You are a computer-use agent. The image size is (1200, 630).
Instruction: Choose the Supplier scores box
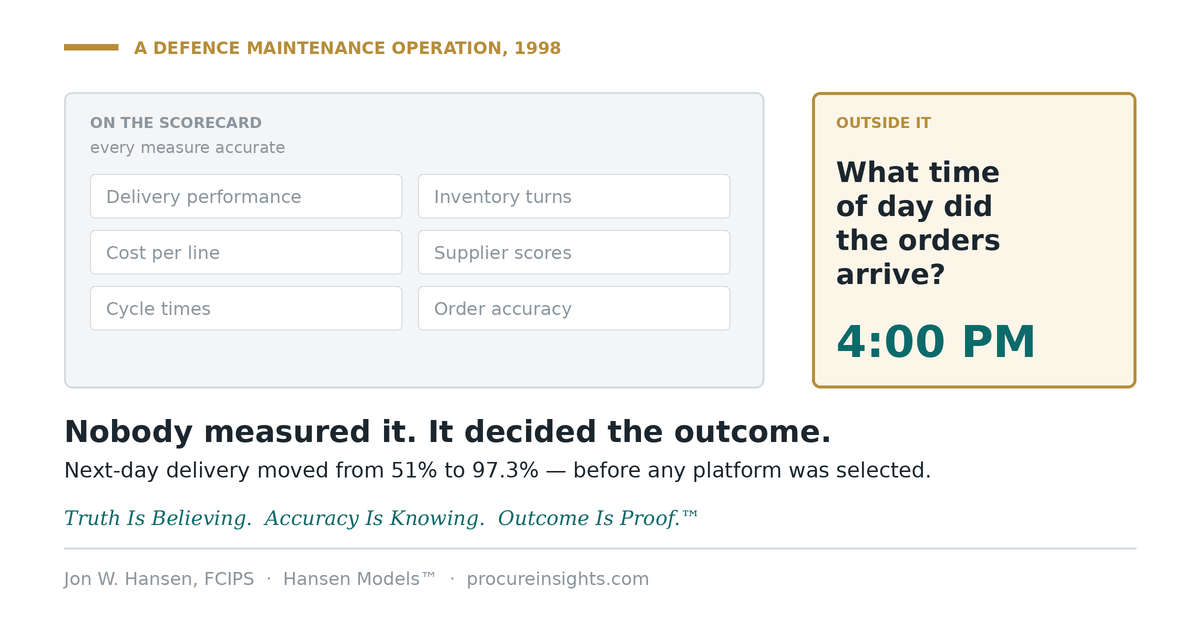(574, 252)
